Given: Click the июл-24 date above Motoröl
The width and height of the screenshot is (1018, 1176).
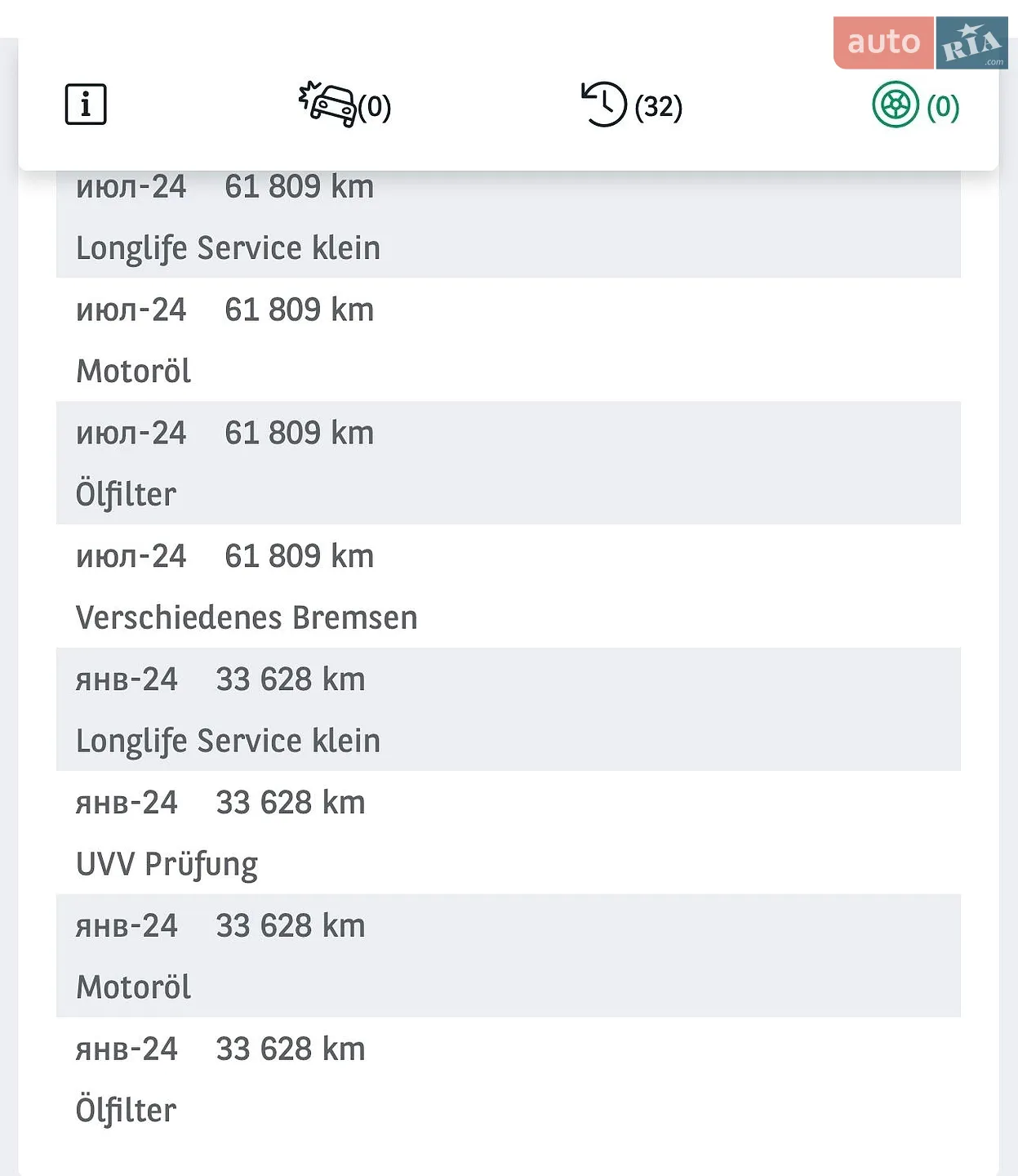Looking at the screenshot, I should (x=131, y=310).
